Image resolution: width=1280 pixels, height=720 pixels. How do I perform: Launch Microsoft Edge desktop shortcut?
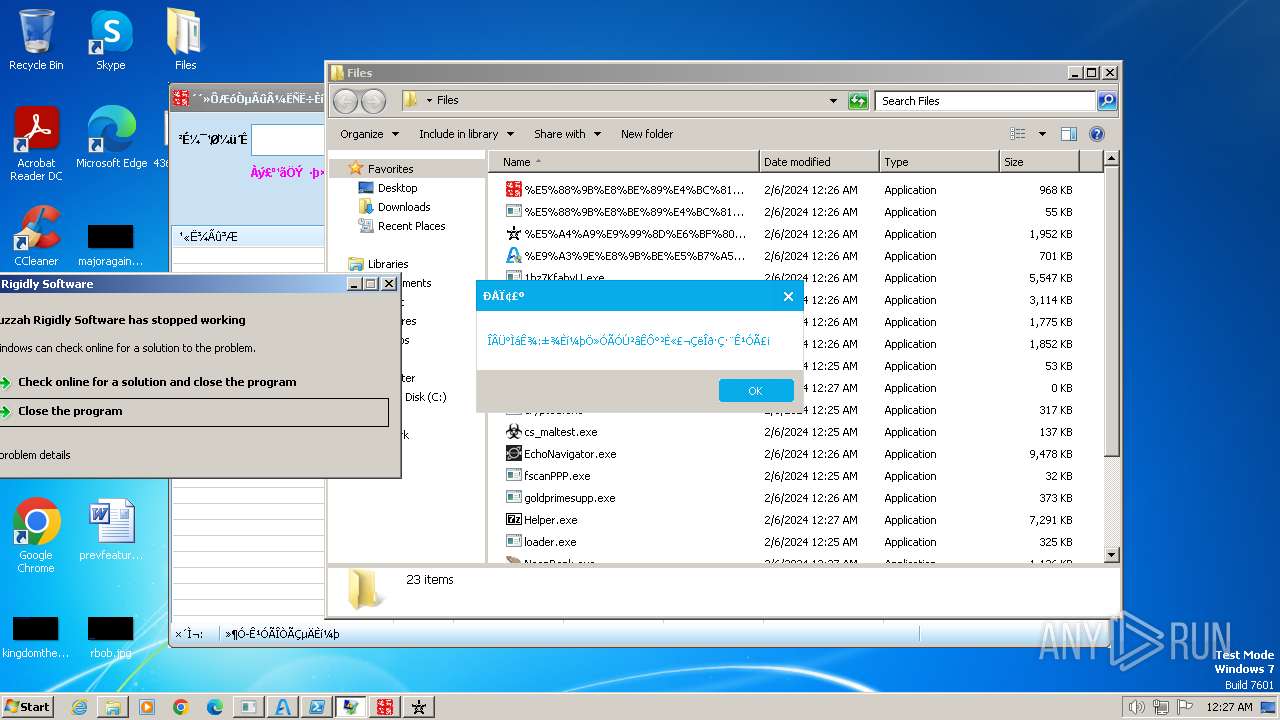[111, 138]
